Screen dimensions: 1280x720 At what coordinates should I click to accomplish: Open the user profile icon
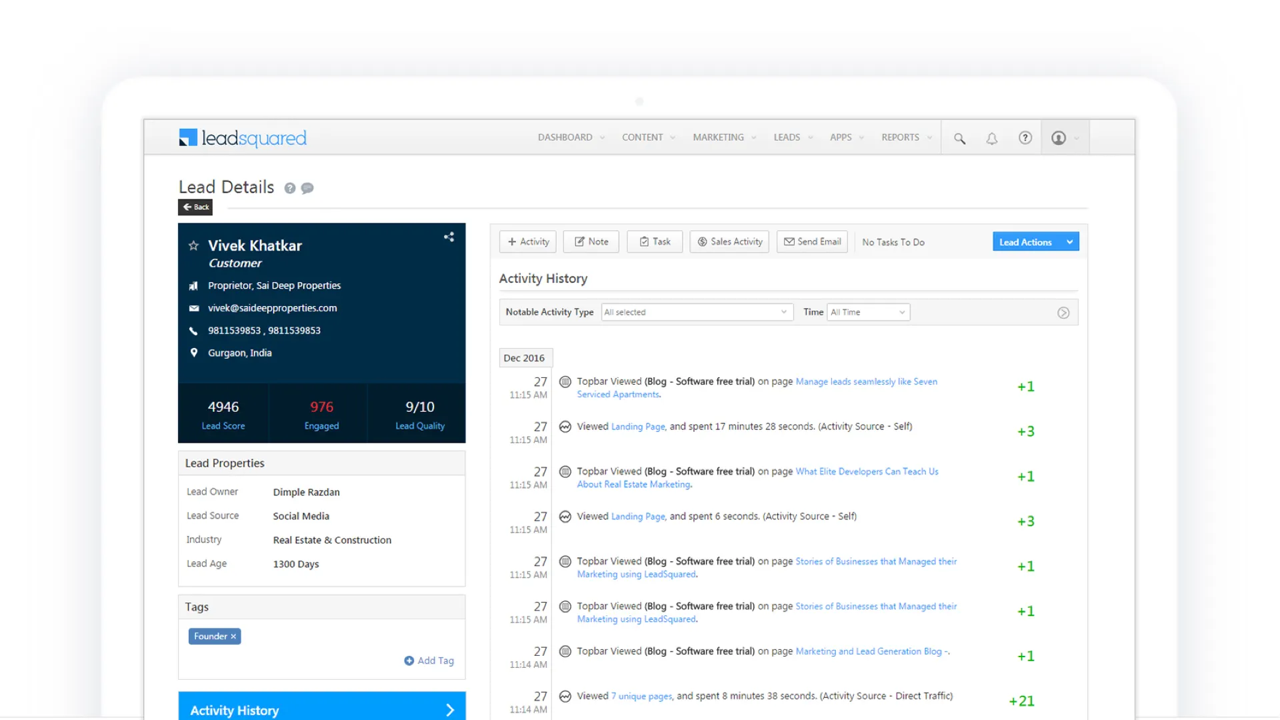1058,138
